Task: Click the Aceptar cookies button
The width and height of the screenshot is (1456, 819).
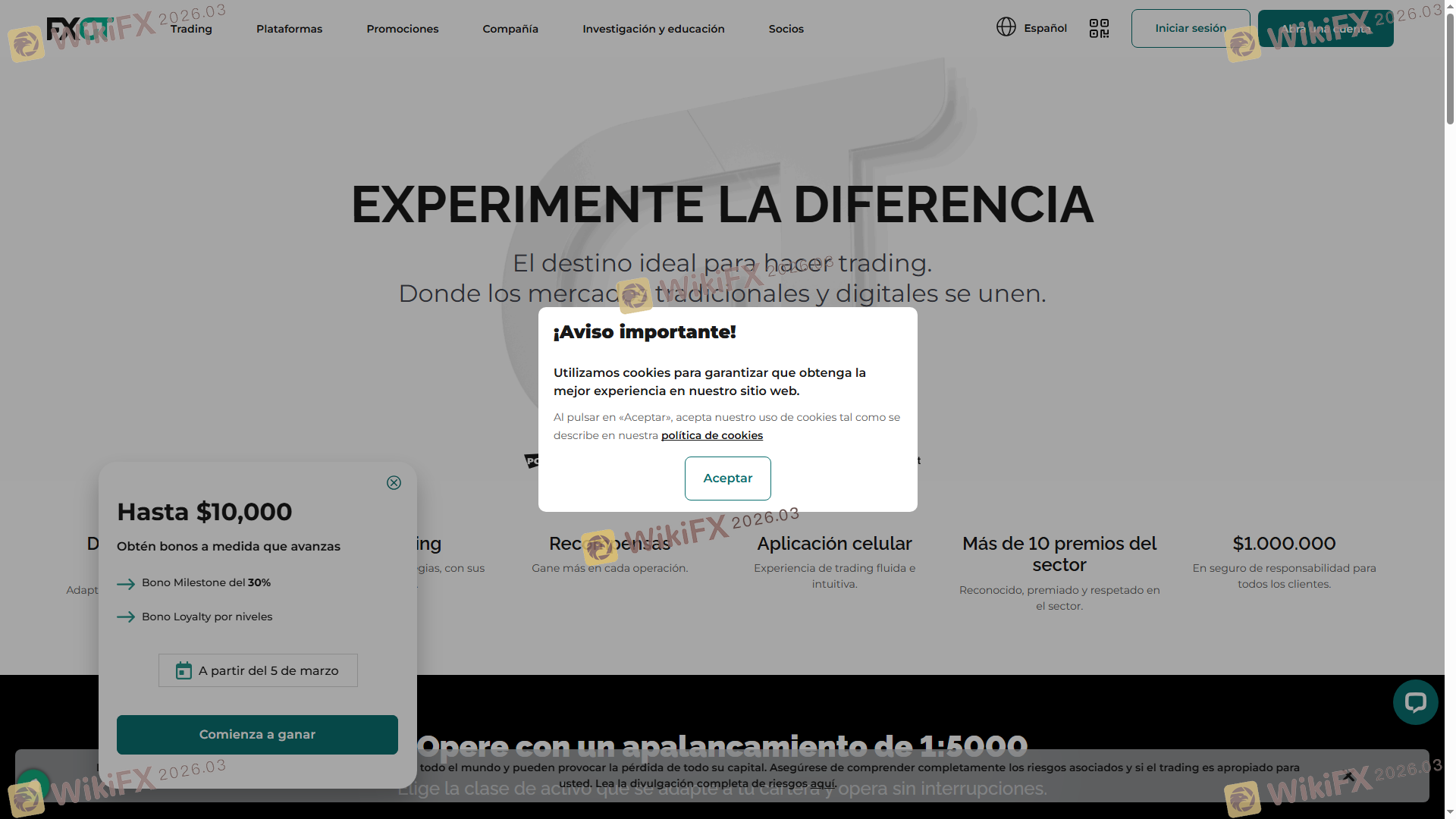Action: coord(727,479)
